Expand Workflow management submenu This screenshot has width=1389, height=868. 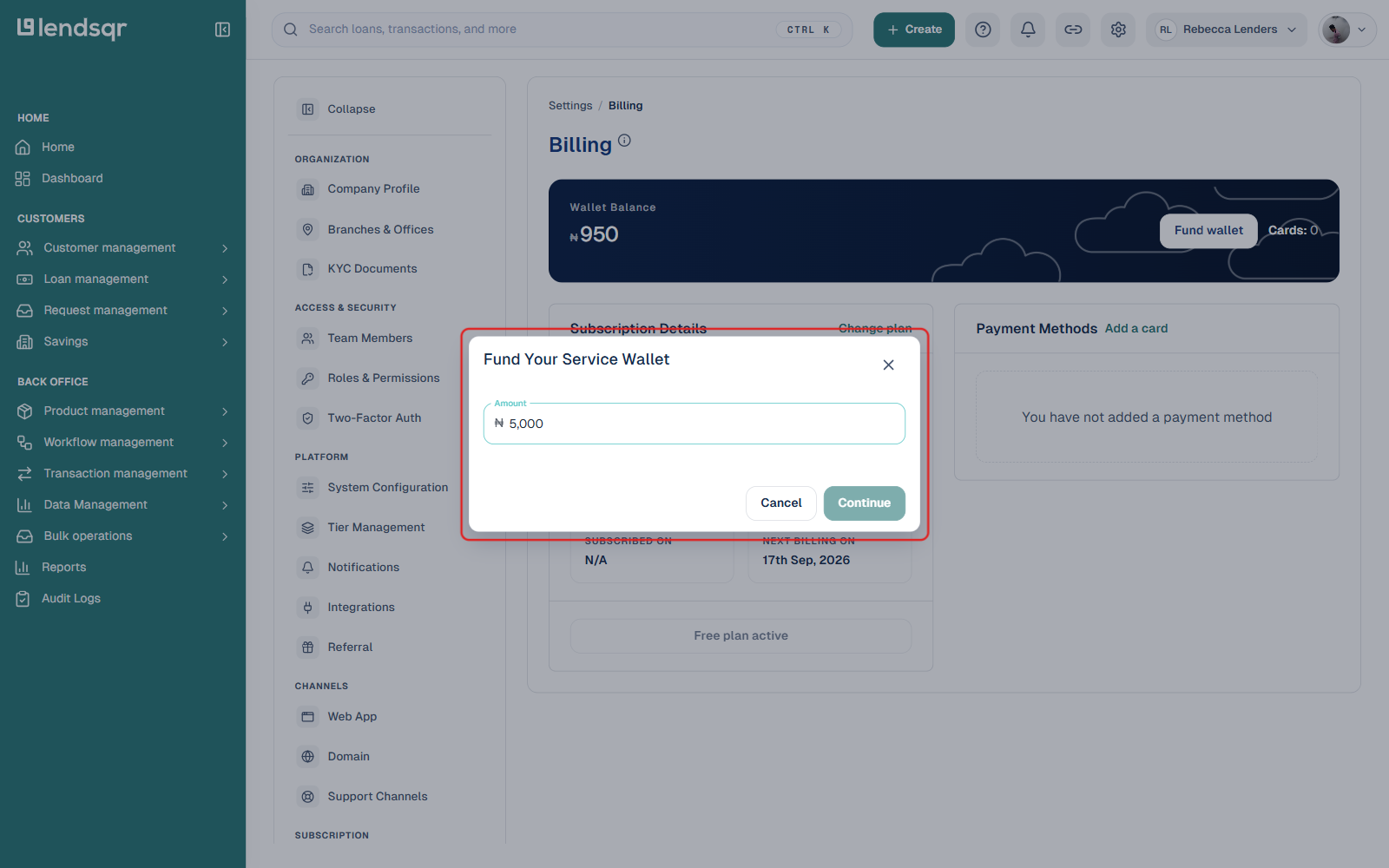(x=225, y=443)
